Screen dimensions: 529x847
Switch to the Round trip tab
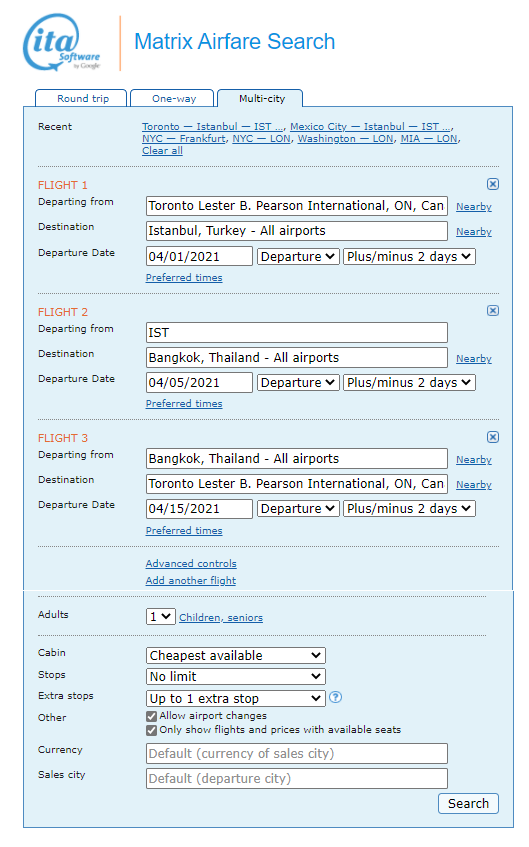[x=82, y=98]
